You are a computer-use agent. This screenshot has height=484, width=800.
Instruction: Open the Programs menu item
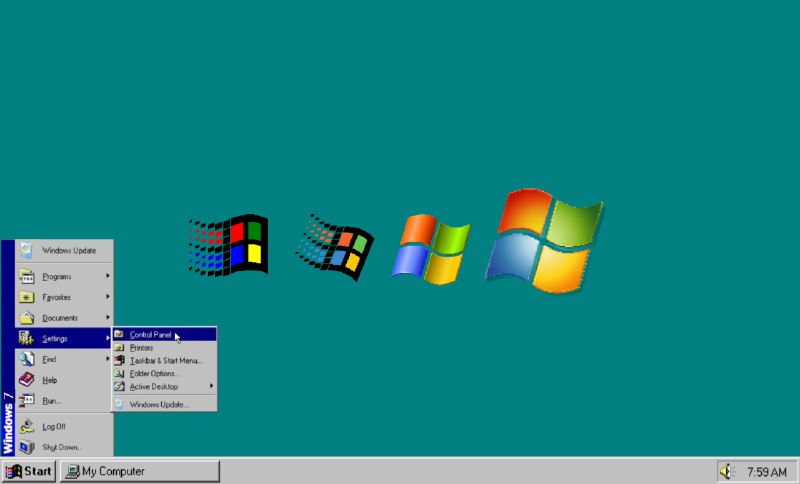[64, 276]
